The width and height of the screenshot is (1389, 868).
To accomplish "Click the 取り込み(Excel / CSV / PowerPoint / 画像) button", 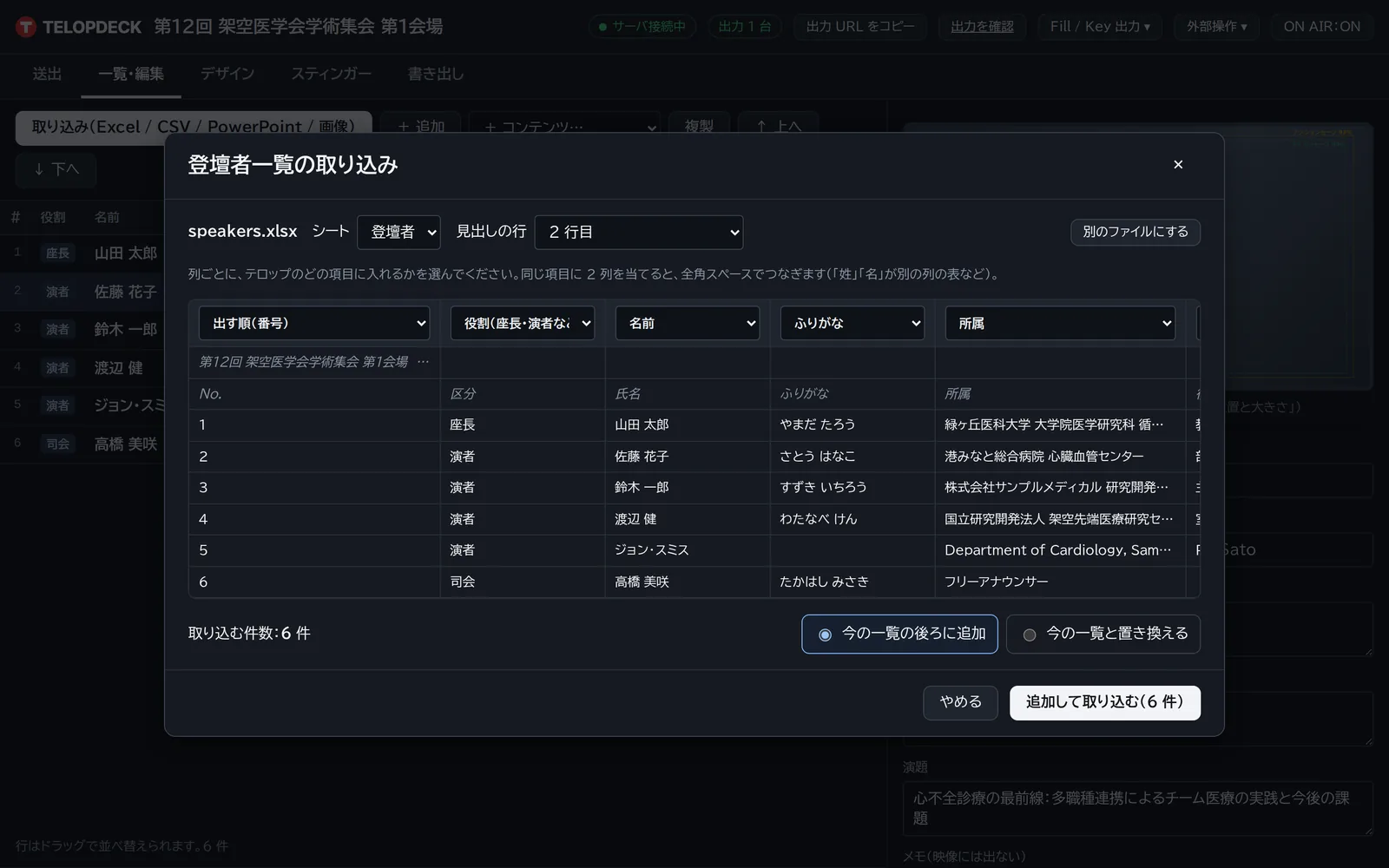I will tap(194, 127).
